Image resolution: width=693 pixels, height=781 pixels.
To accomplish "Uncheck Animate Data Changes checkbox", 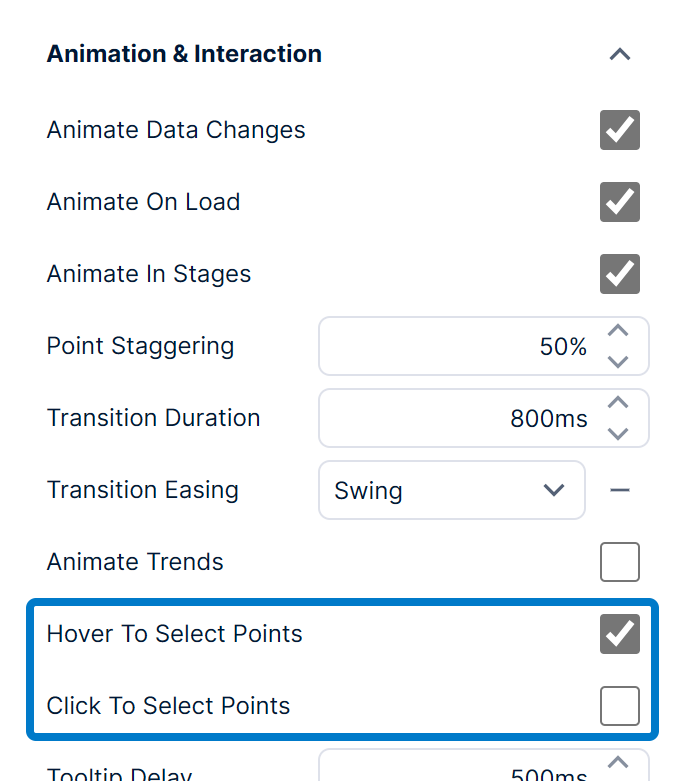I will tap(620, 130).
